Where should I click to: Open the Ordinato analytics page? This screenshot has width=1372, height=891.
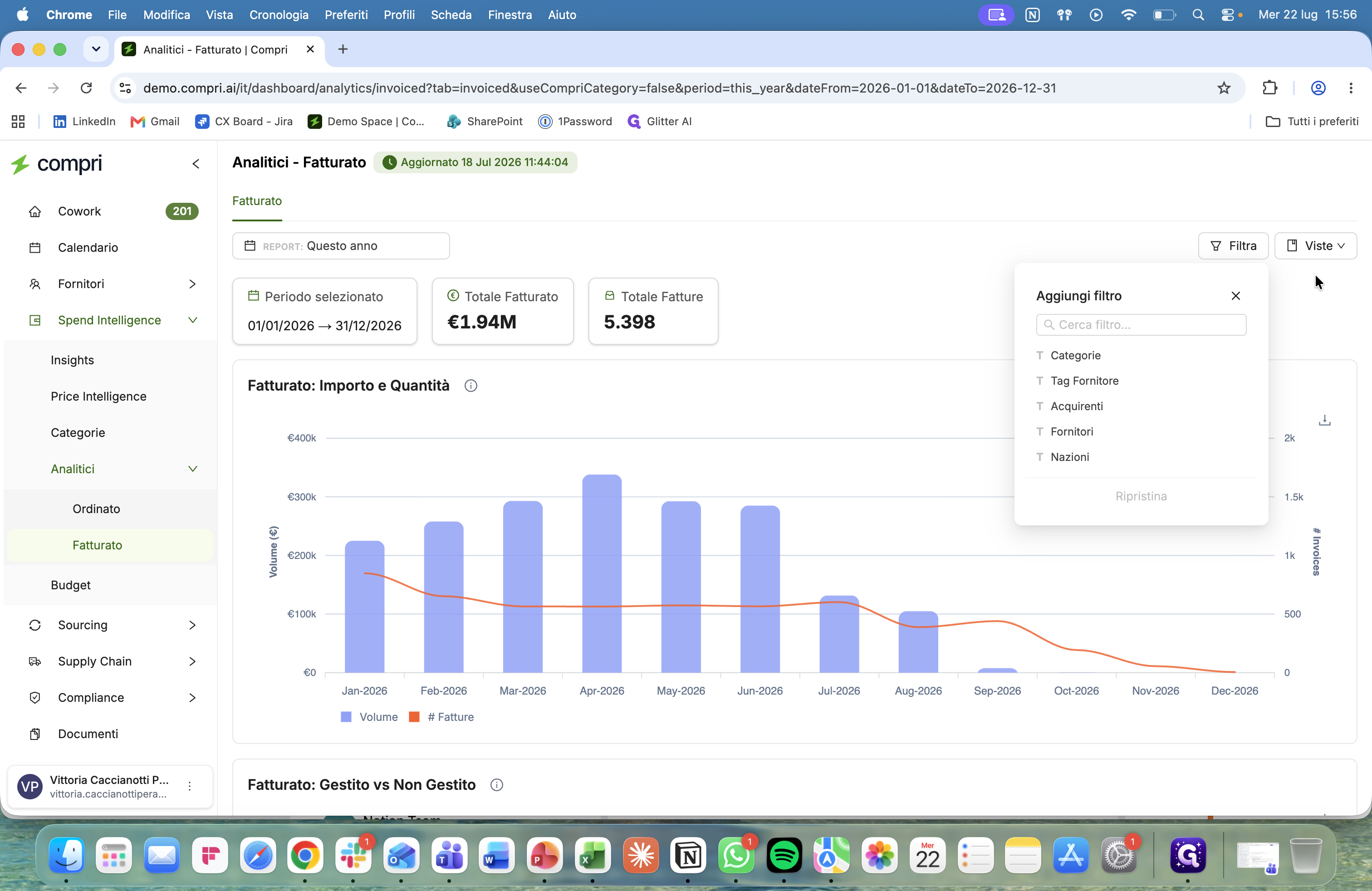[96, 509]
